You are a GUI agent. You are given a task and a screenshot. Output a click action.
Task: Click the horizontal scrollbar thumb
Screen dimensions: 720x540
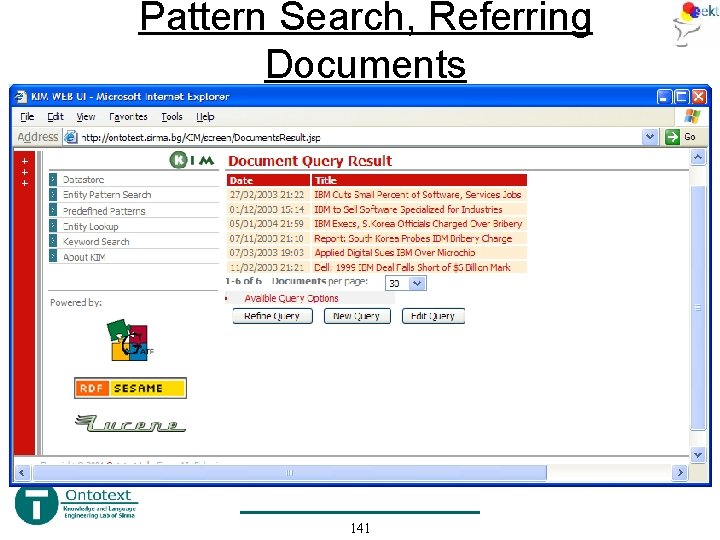(x=290, y=472)
